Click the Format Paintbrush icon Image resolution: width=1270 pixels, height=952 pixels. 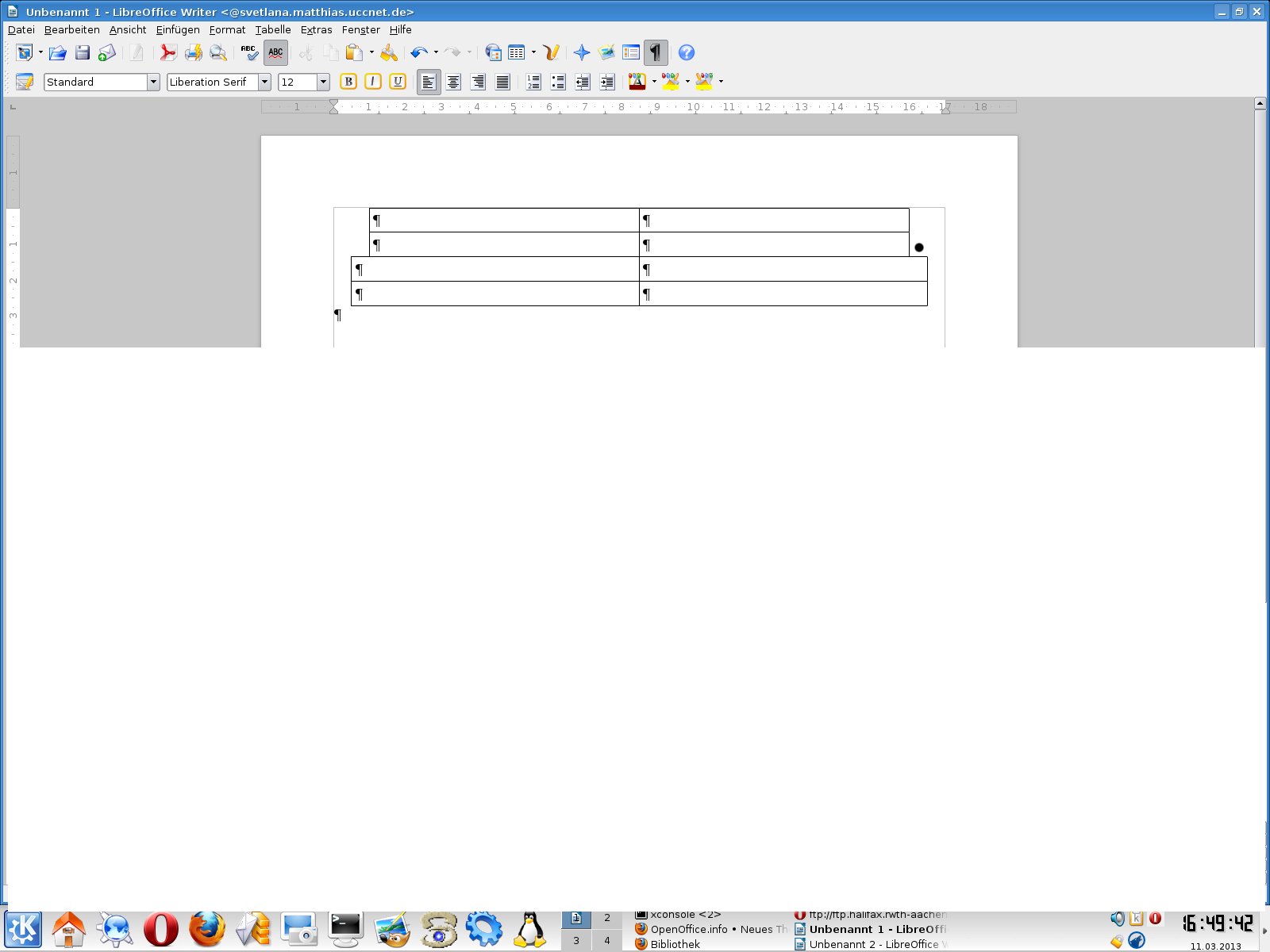tap(389, 53)
